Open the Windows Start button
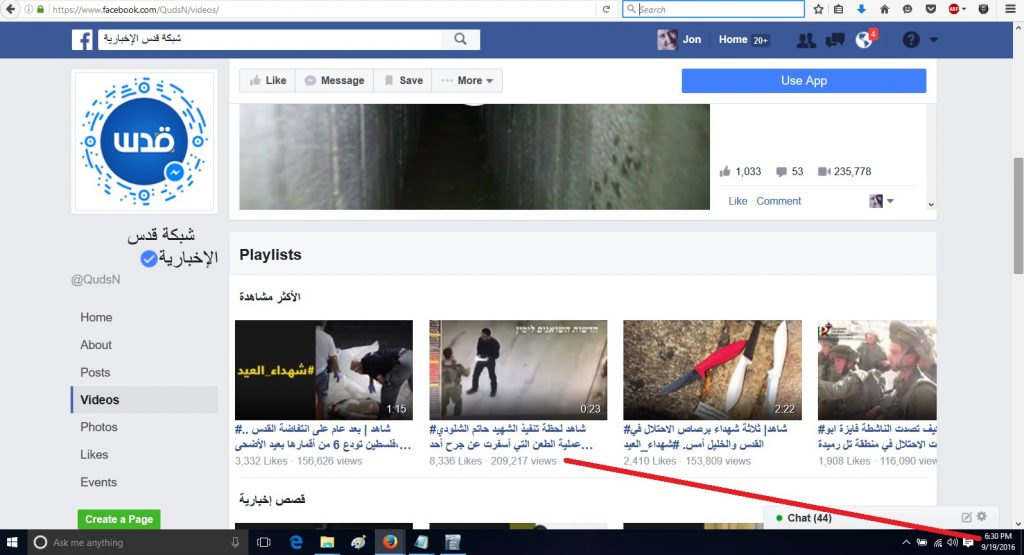1024x555 pixels. tap(12, 542)
